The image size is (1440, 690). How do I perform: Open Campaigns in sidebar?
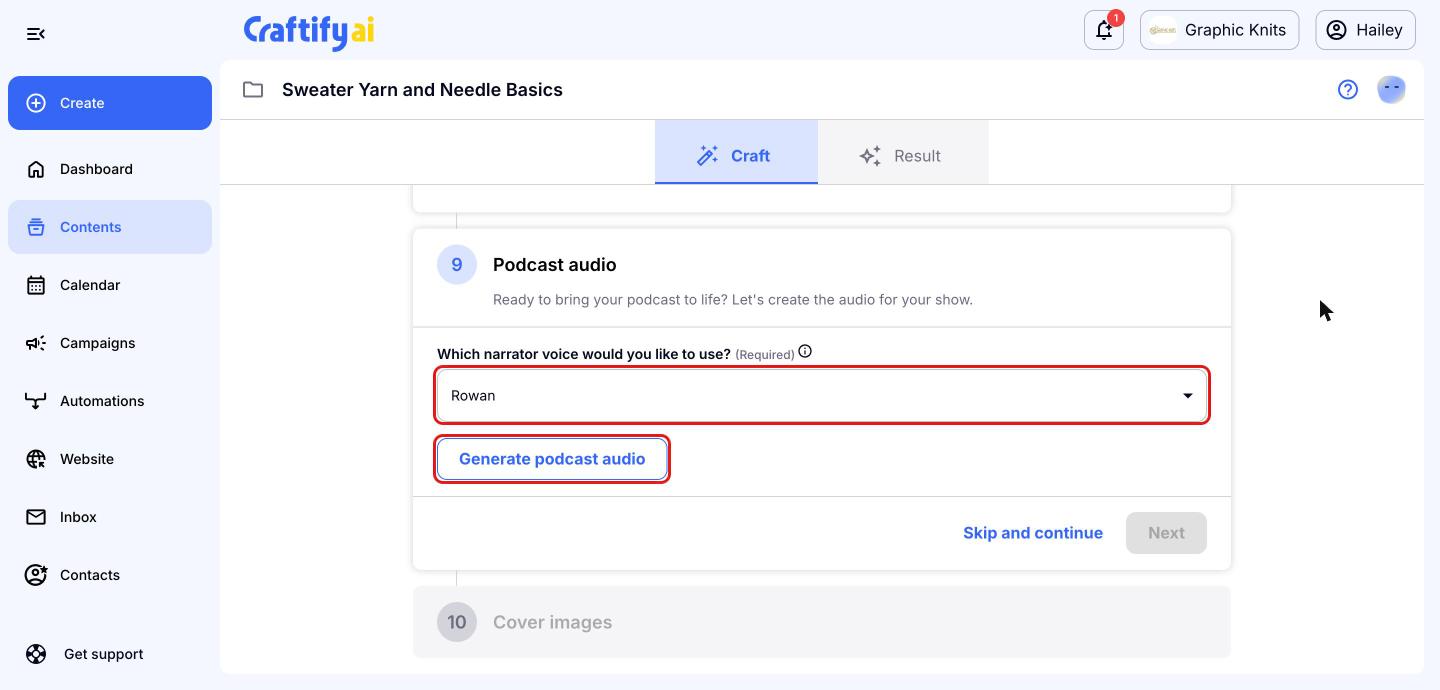click(x=110, y=343)
